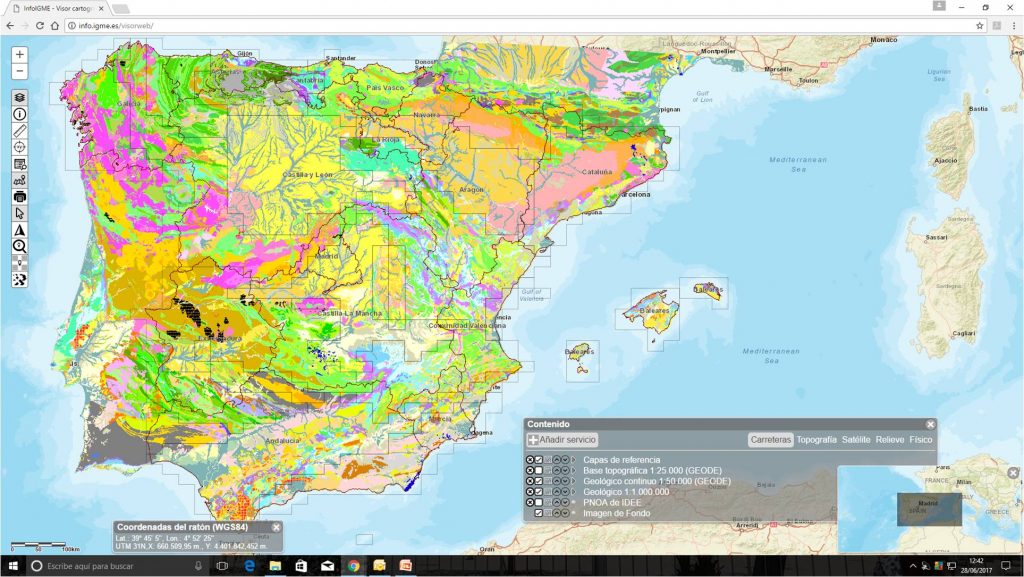Reload the page in browser
The image size is (1024, 577).
point(40,25)
